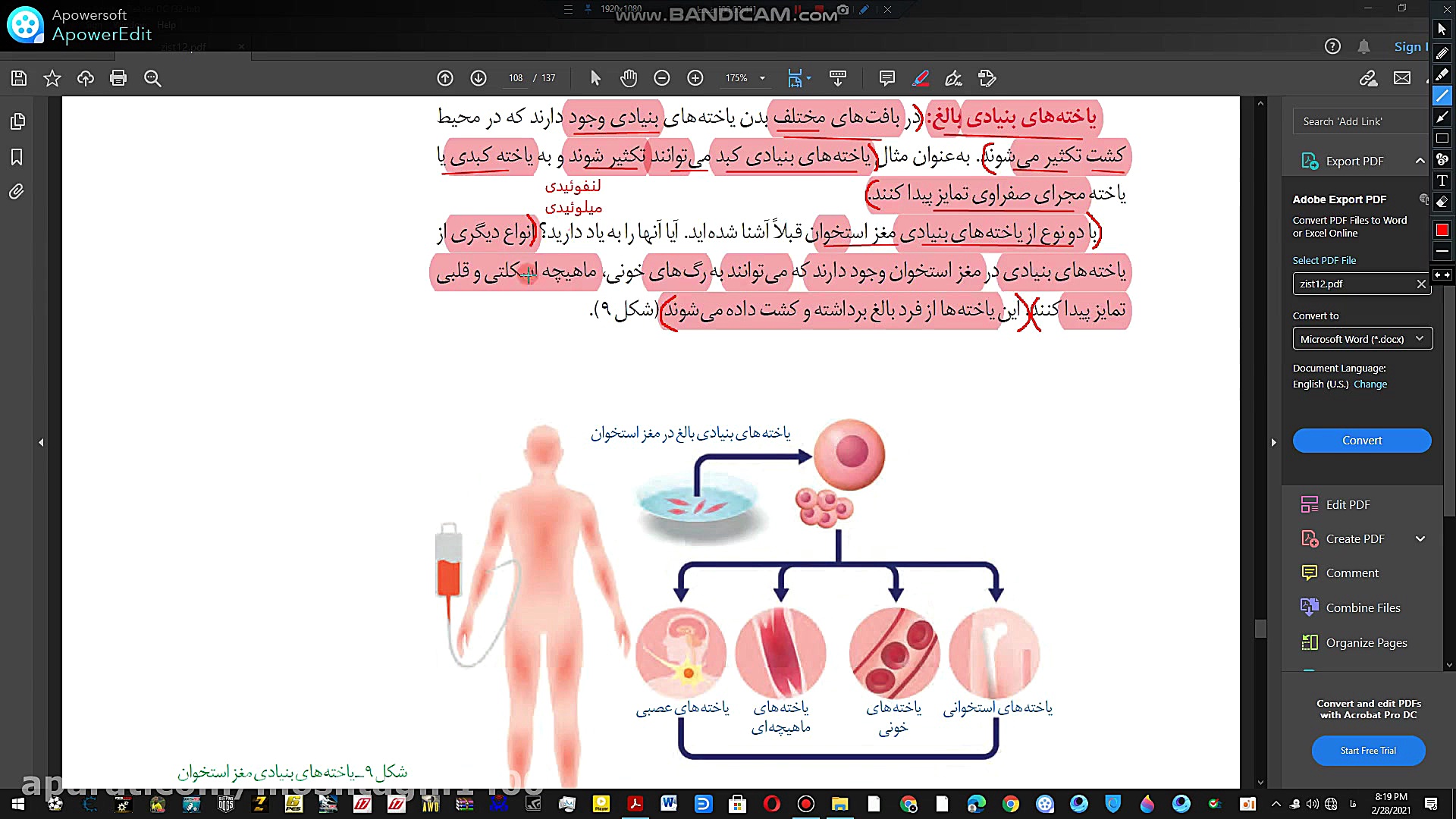Screen dimensions: 1456x819
Task: Open the notifications bell
Action: [1363, 46]
